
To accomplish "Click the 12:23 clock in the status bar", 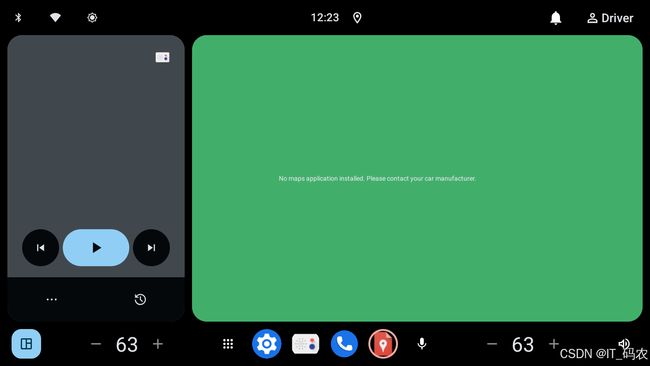I will 325,17.
